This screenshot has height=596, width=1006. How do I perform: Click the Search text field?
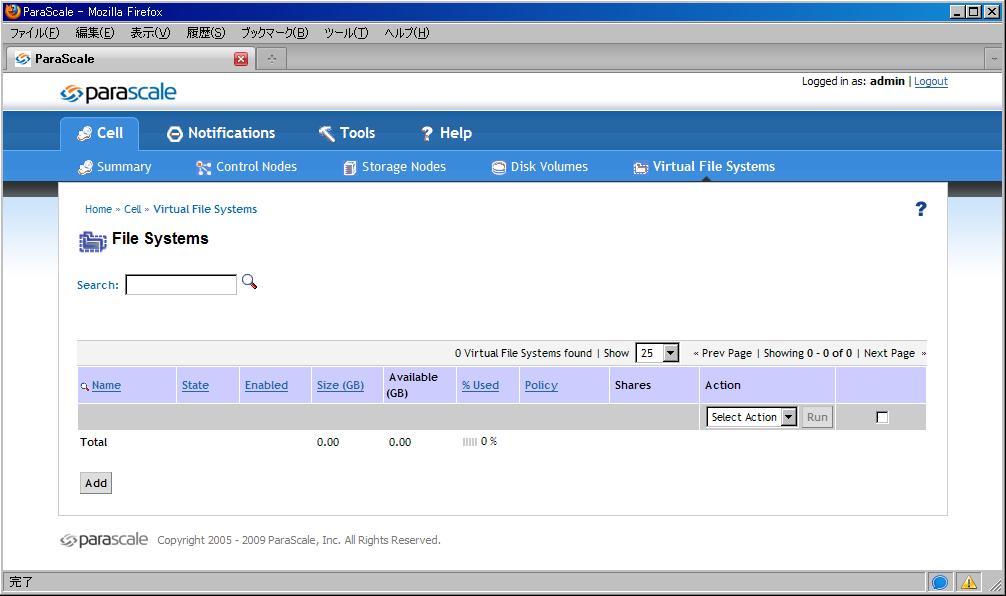coord(181,285)
